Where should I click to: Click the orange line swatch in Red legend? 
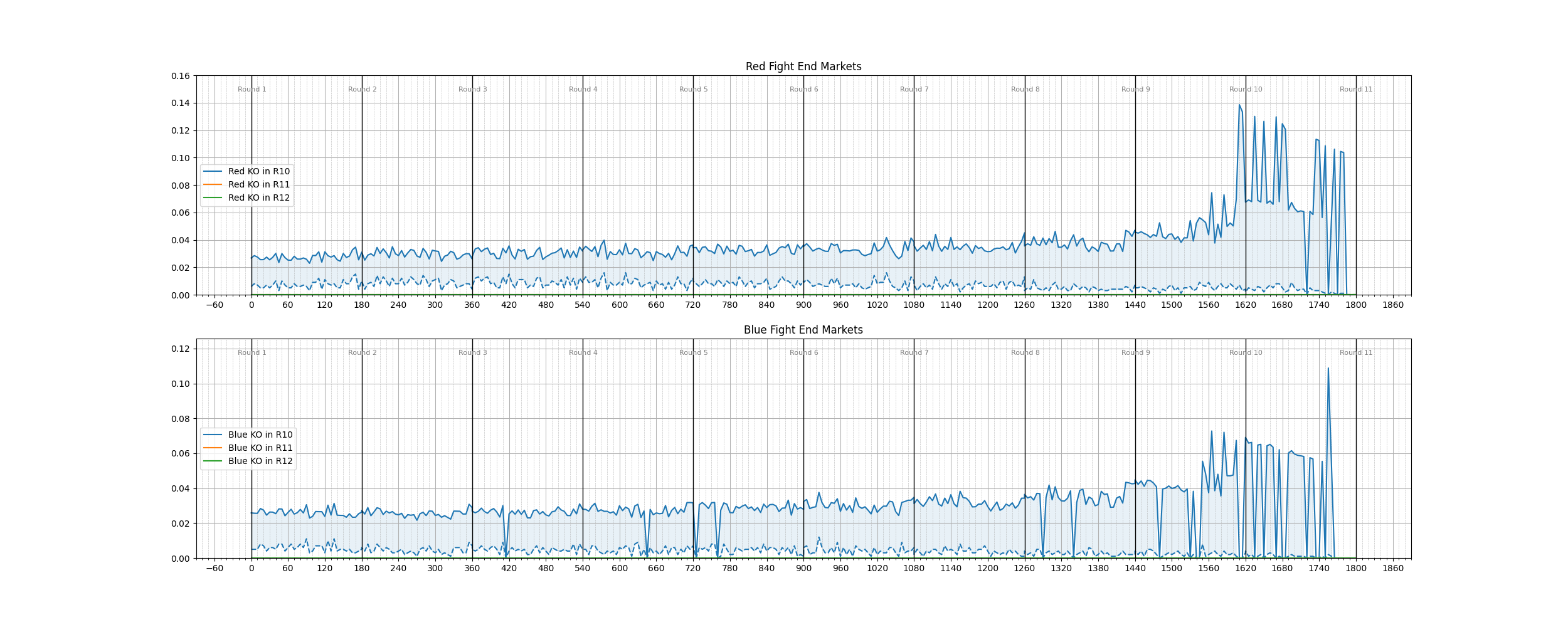[213, 184]
